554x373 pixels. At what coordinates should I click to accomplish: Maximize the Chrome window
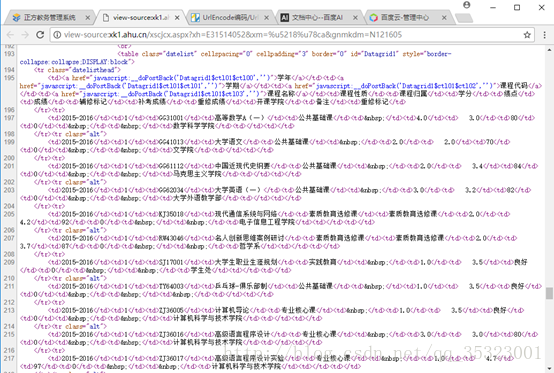point(517,7)
